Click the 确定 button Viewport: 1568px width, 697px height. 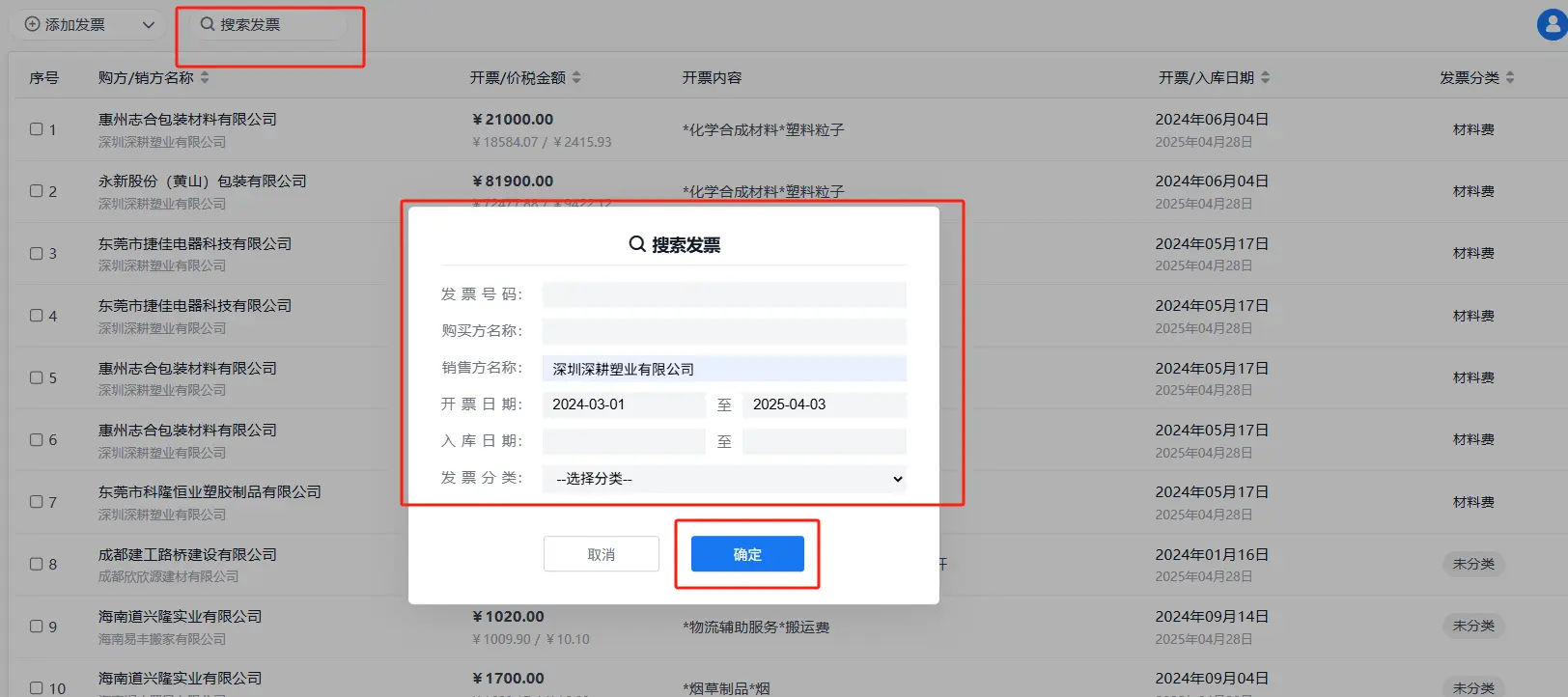[747, 554]
